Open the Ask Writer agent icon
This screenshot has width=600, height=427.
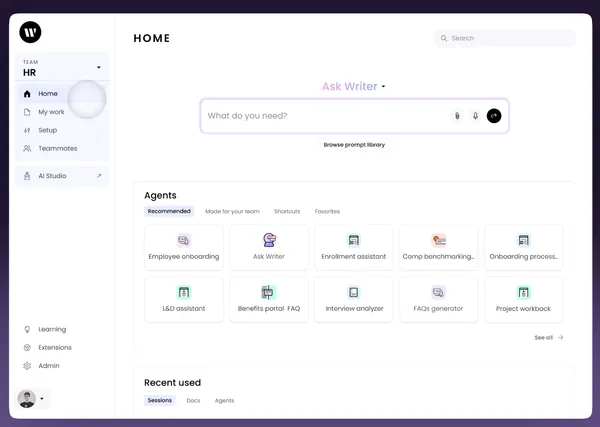pyautogui.click(x=269, y=240)
